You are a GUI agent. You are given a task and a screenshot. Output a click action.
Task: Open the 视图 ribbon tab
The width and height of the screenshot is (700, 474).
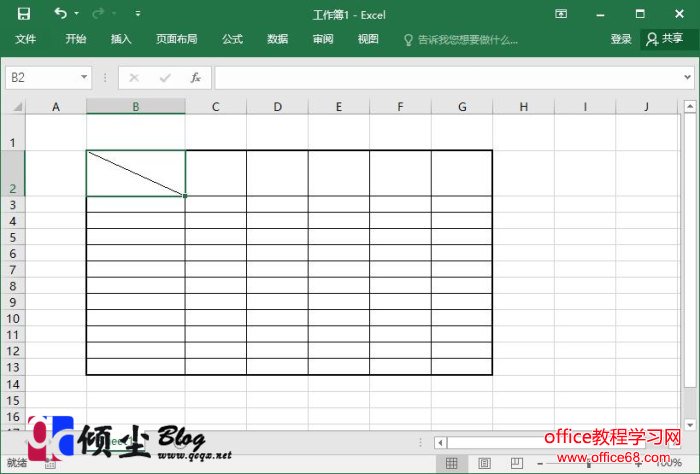tap(368, 39)
